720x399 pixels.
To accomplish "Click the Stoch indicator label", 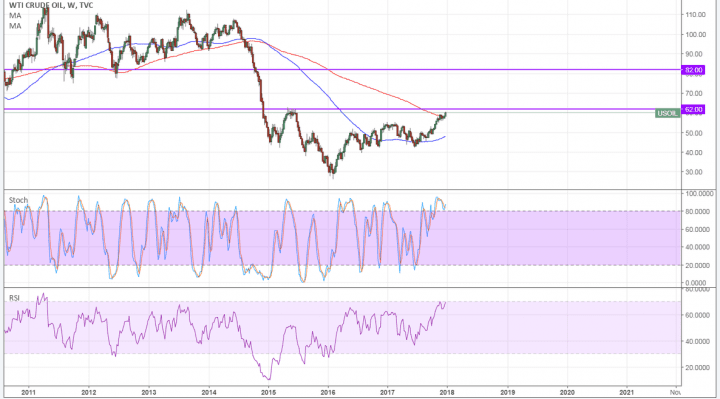I will (x=18, y=200).
